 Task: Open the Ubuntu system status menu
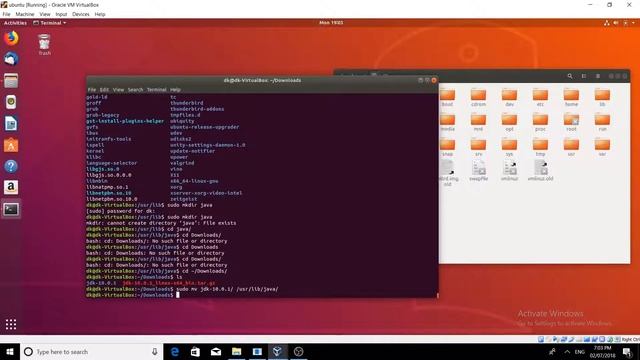[x=620, y=23]
